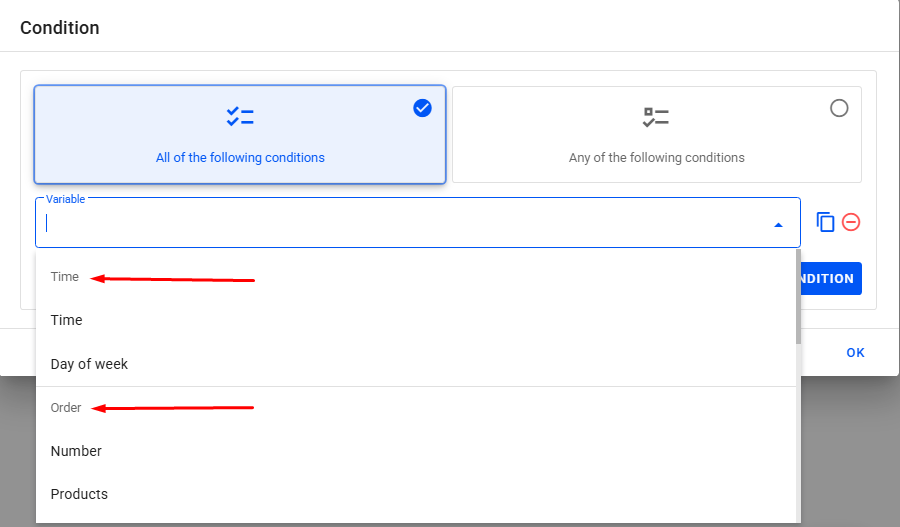Pick the 'Number' option under Order
The width and height of the screenshot is (900, 527).
coord(76,451)
